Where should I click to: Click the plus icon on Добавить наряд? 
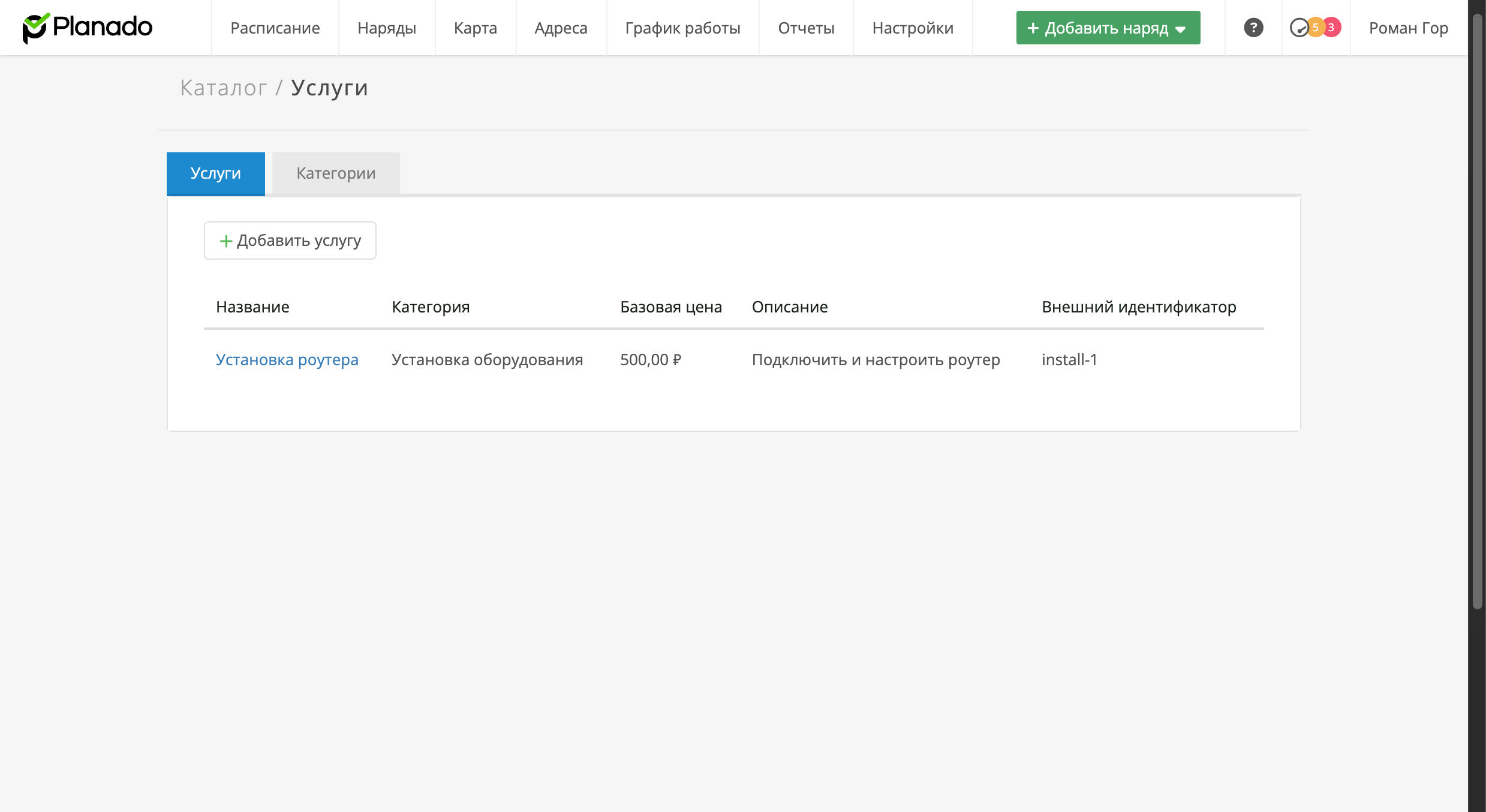[1033, 28]
